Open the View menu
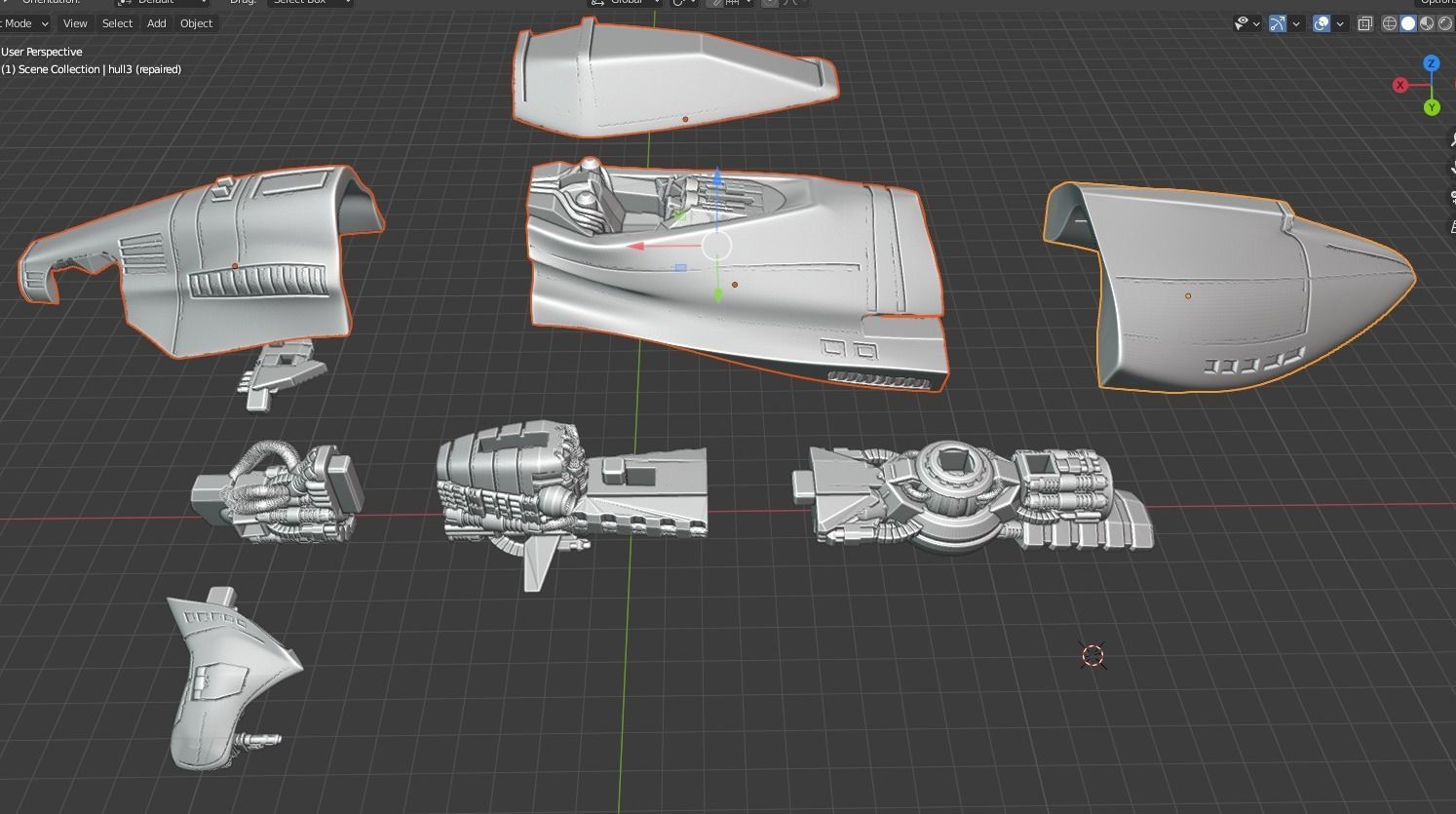Image resolution: width=1456 pixels, height=814 pixels. pyautogui.click(x=75, y=23)
